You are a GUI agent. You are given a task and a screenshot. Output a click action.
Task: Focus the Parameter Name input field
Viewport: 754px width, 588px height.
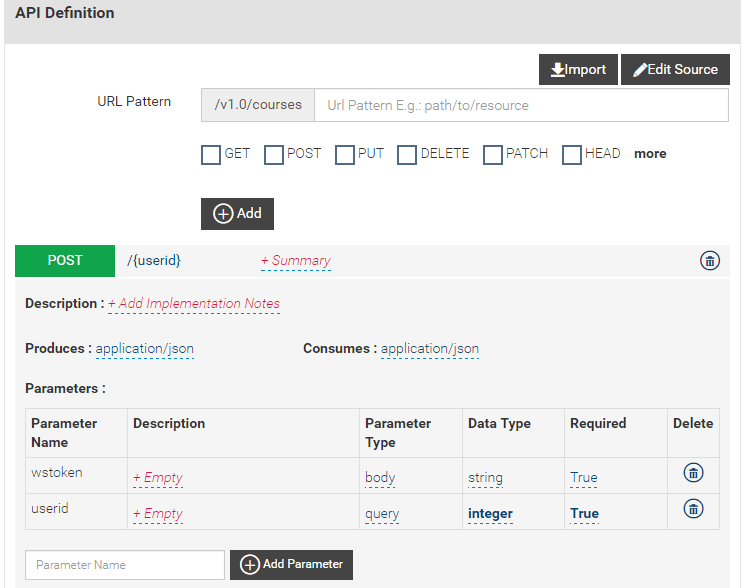[125, 565]
